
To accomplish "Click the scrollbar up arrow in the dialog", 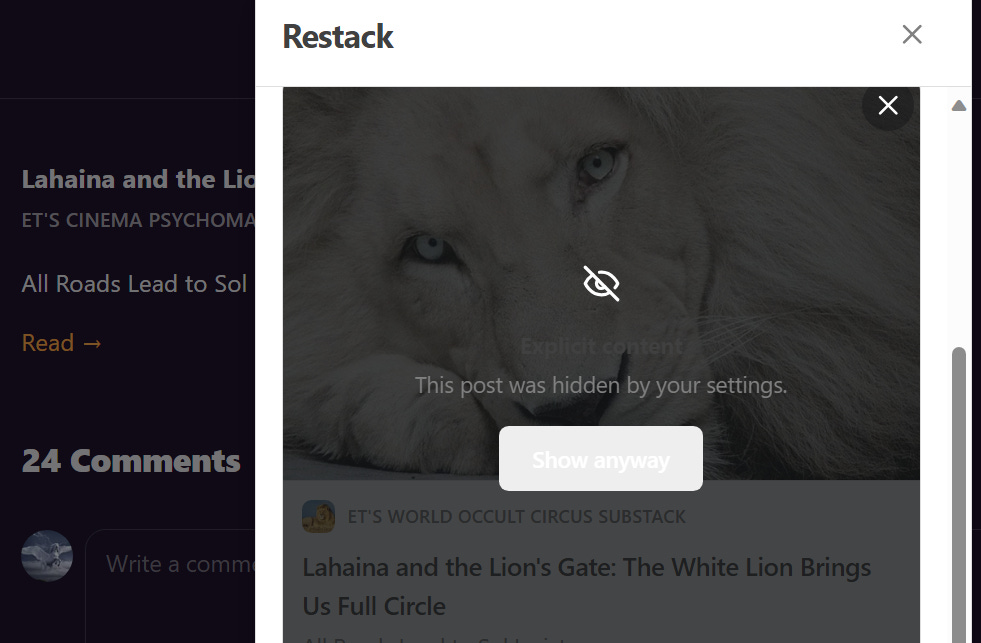I will 959,105.
